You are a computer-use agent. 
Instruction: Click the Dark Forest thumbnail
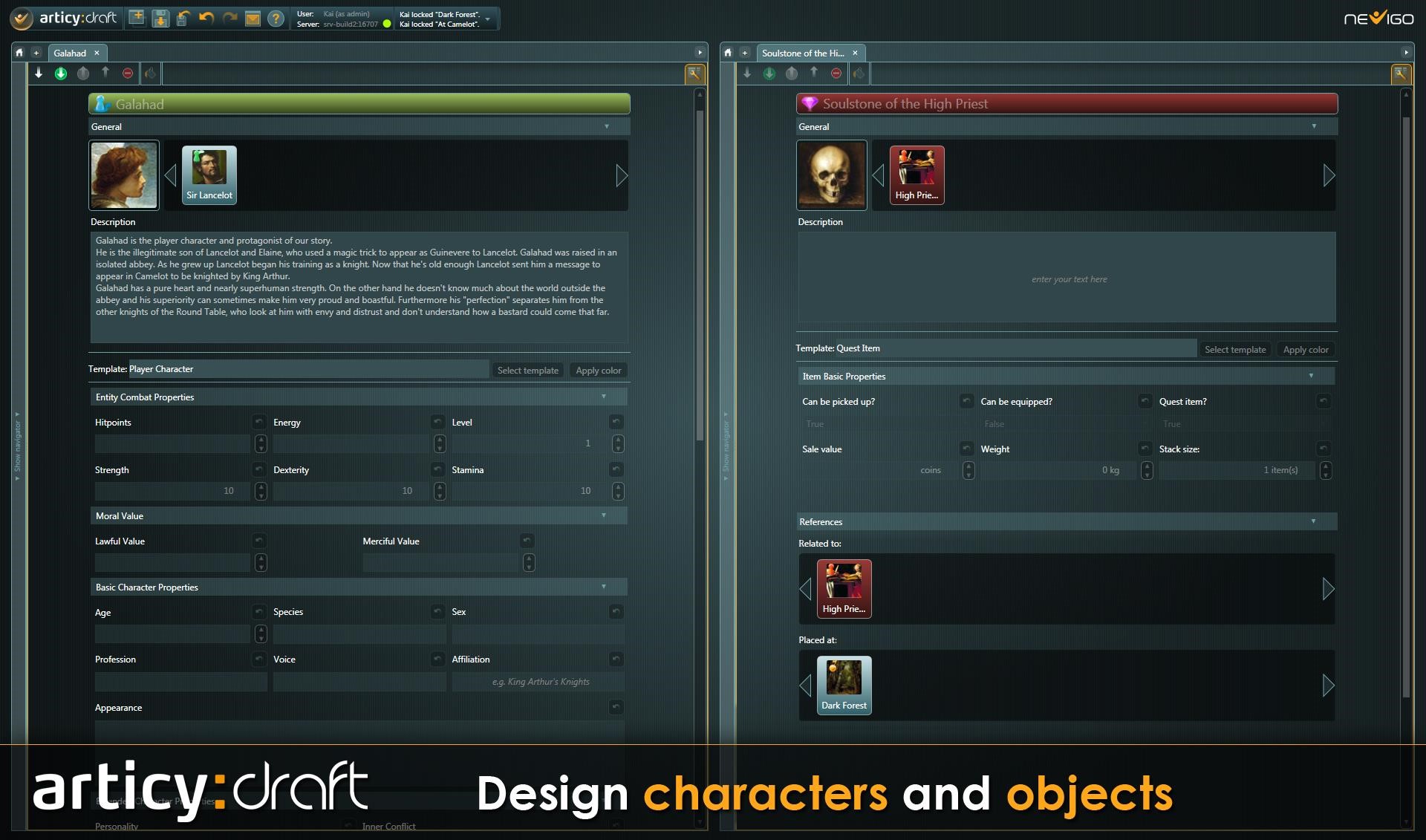(844, 685)
